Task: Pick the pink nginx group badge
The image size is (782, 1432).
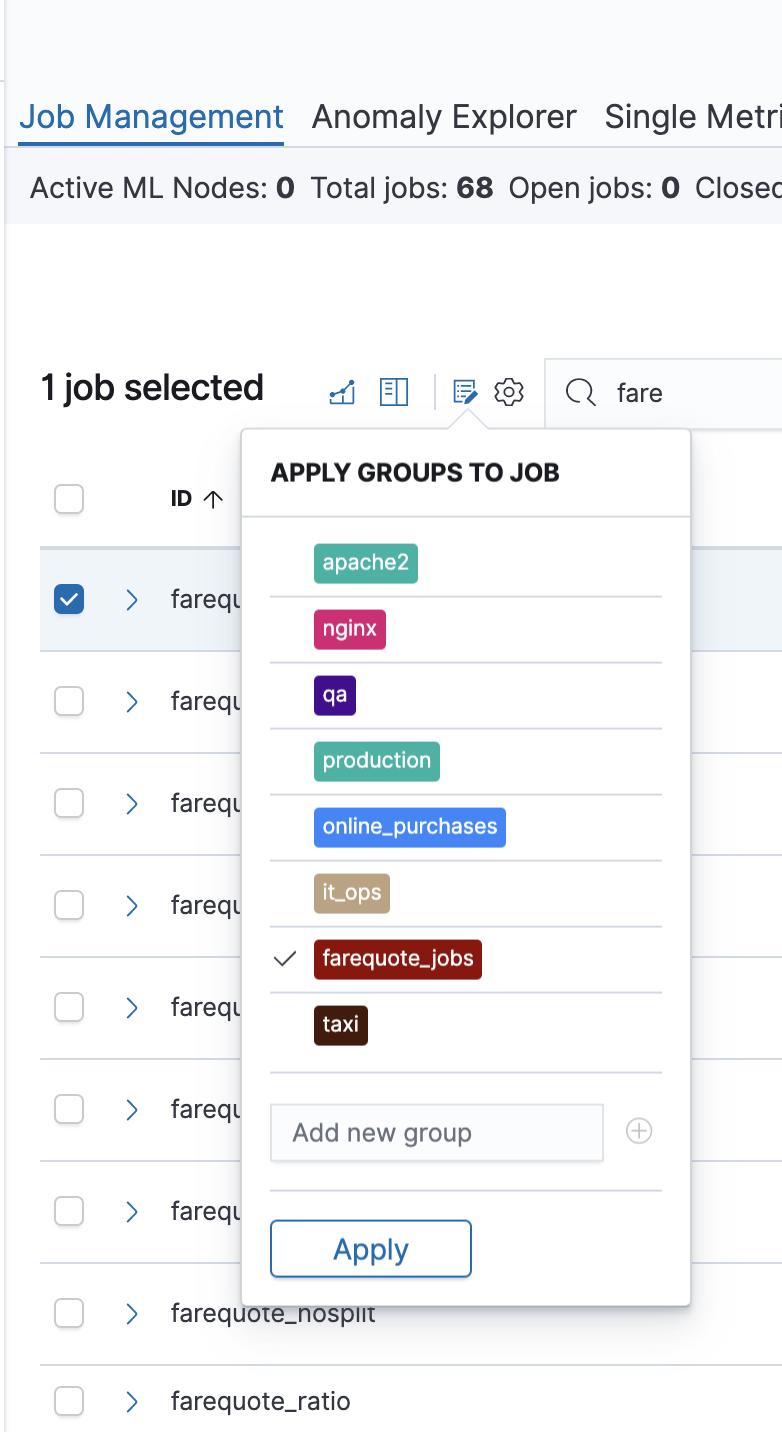Action: pos(349,629)
